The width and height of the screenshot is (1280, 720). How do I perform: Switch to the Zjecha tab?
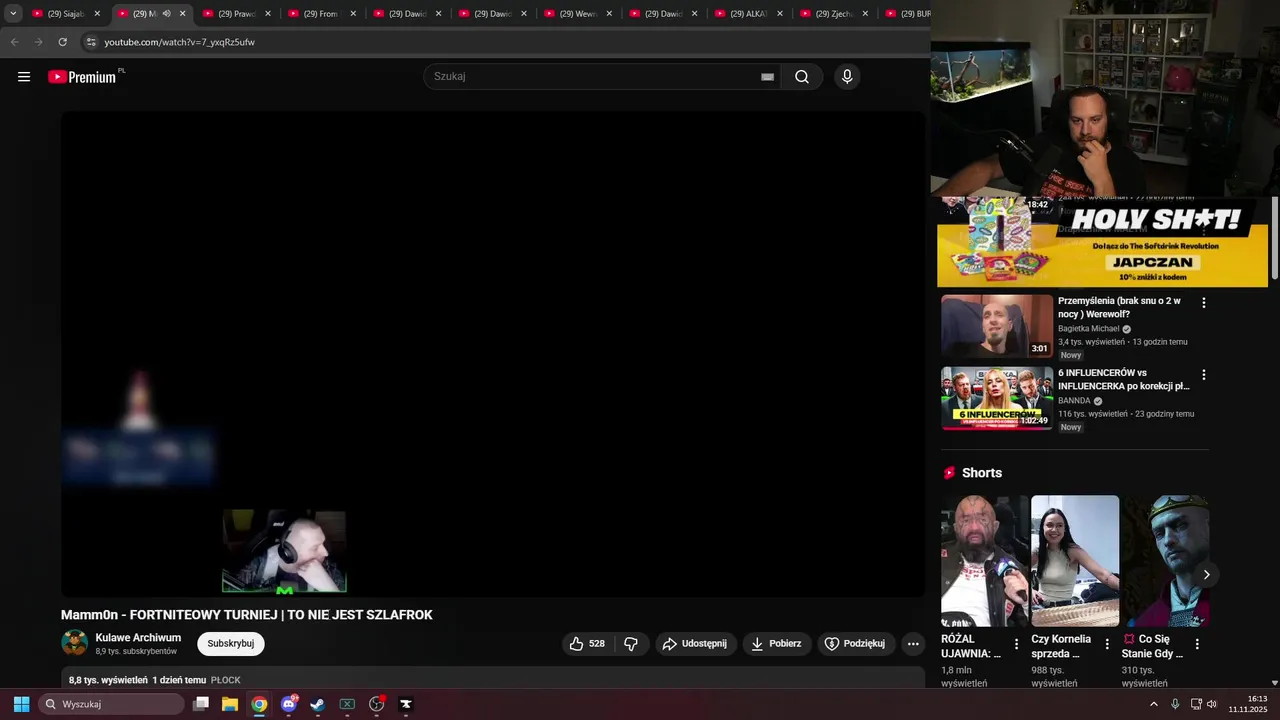pos(834,14)
